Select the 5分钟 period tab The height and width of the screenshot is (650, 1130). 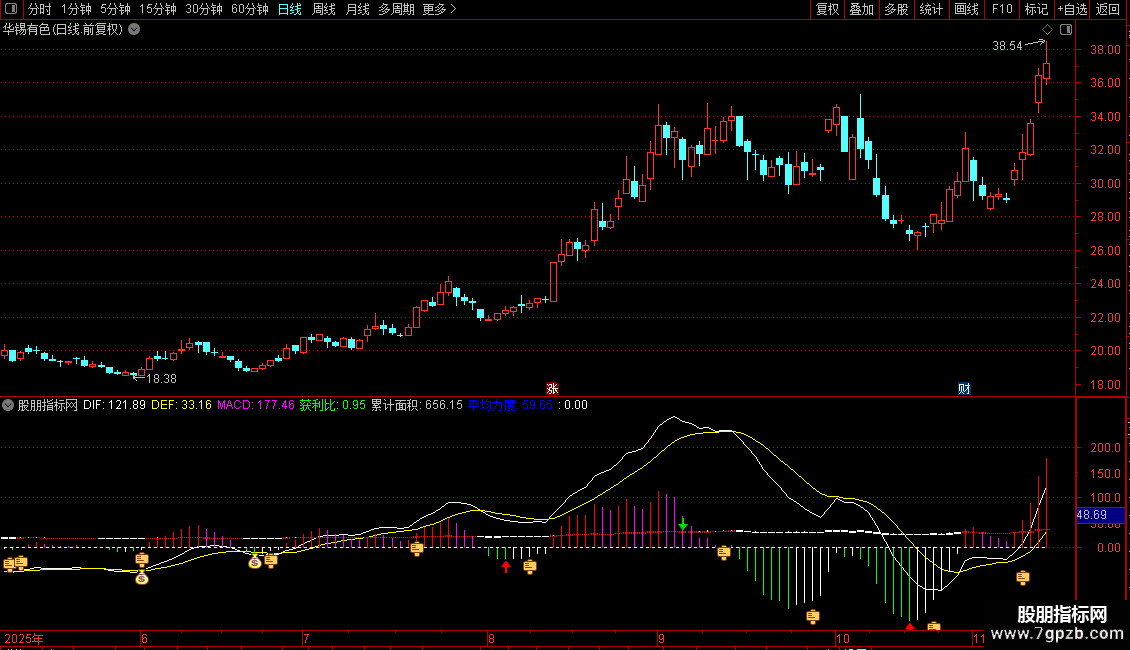click(115, 9)
